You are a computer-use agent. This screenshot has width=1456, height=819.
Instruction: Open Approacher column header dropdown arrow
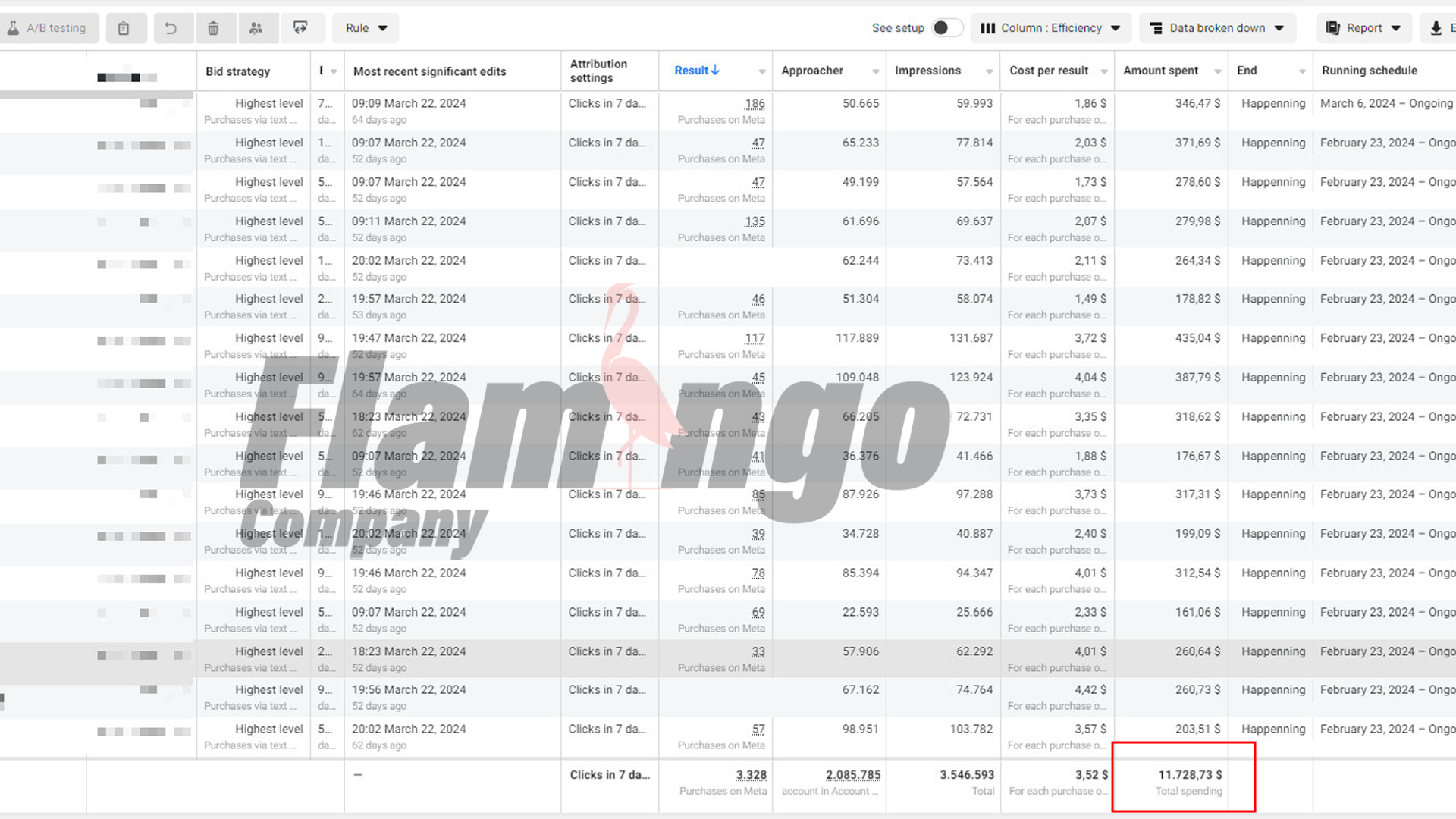tap(876, 71)
